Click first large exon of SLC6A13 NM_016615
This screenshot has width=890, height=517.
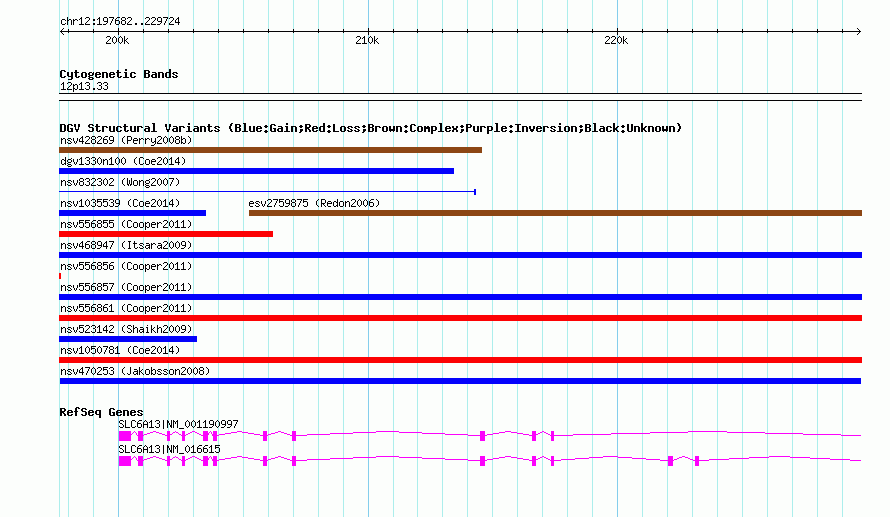pos(124,461)
